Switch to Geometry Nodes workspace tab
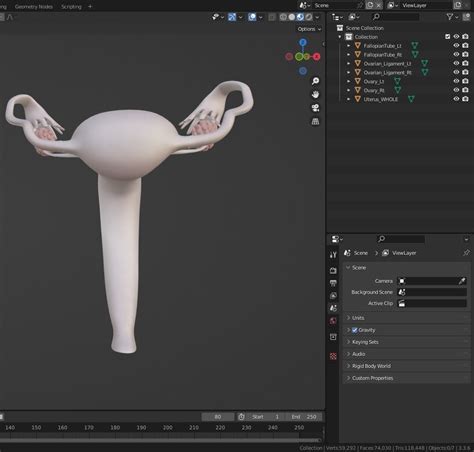Viewport: 474px width, 452px height. (34, 6)
